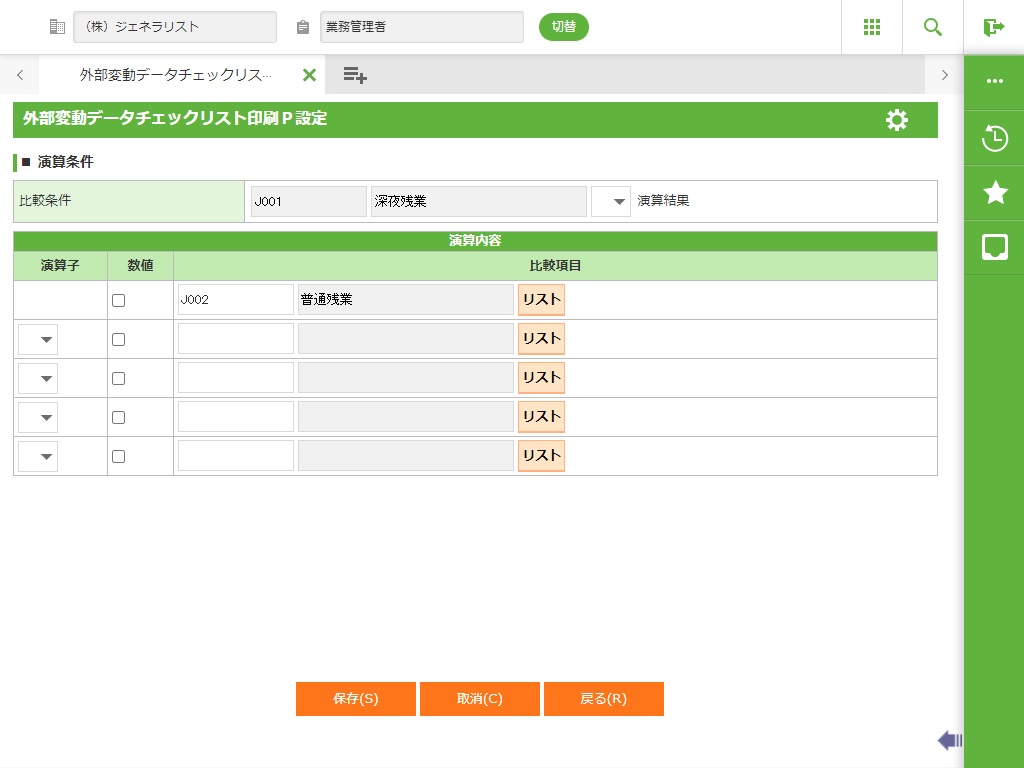Close the 外部変動データチェックリス tab
Viewport: 1024px width, 768px height.
pyautogui.click(x=309, y=75)
